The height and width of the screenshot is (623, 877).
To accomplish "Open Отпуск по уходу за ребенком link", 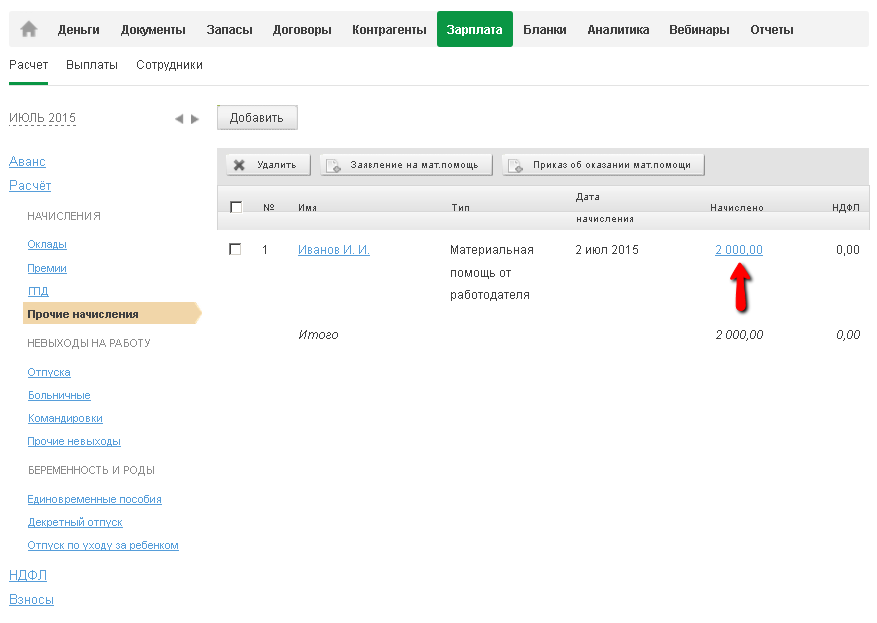I will tap(103, 545).
